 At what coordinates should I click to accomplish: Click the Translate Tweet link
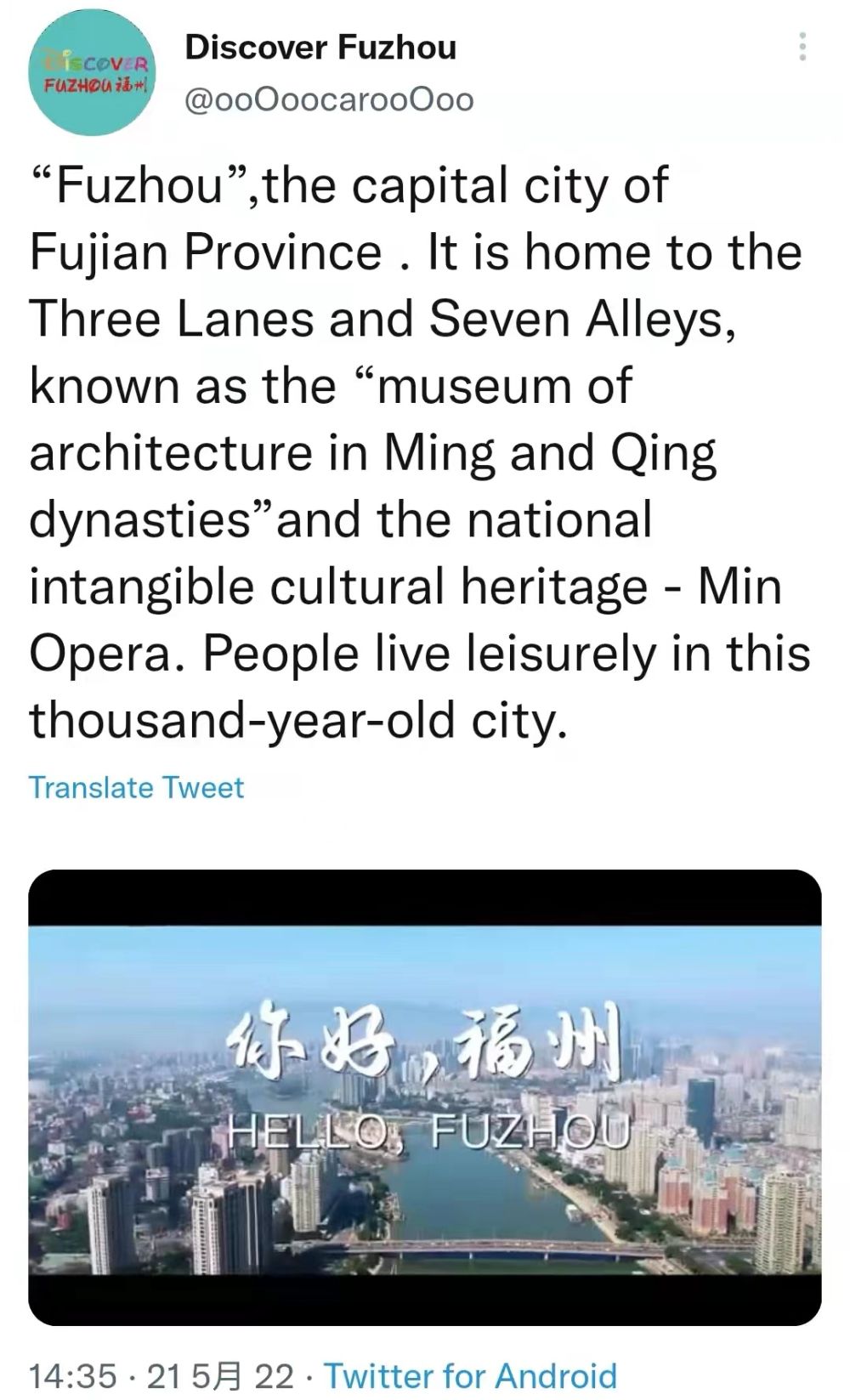[x=136, y=787]
